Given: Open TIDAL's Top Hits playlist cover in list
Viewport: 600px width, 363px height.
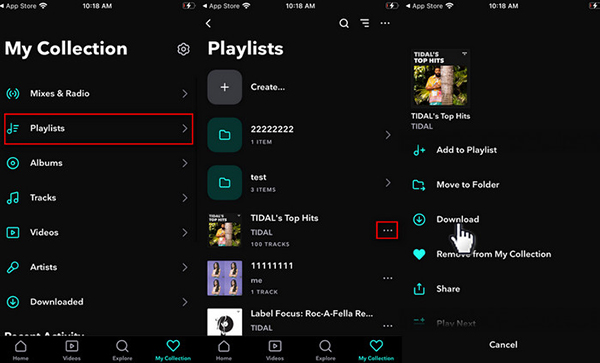Looking at the screenshot, I should [225, 230].
